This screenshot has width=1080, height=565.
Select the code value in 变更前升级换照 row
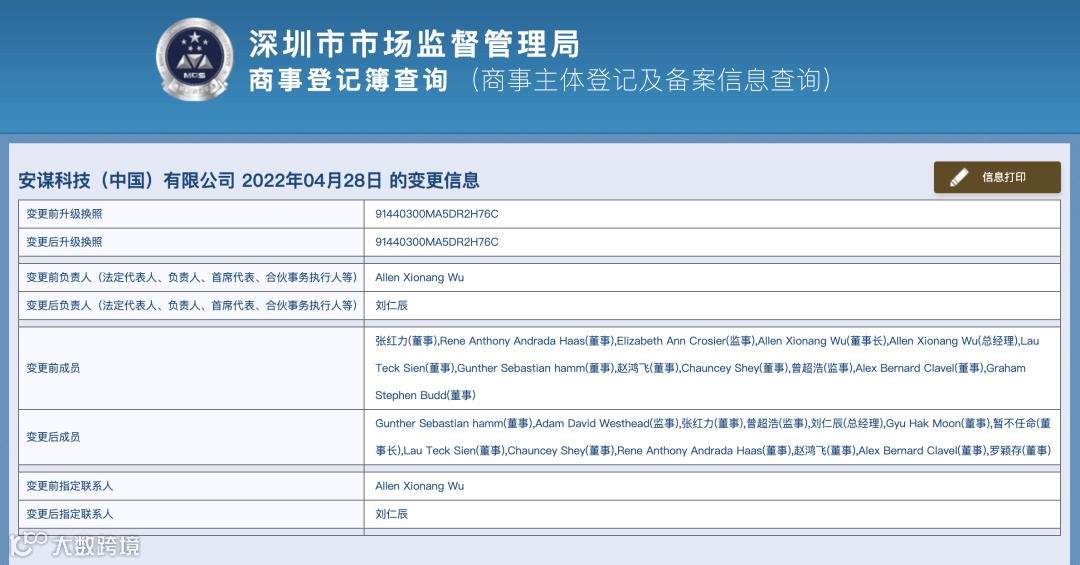pos(437,214)
